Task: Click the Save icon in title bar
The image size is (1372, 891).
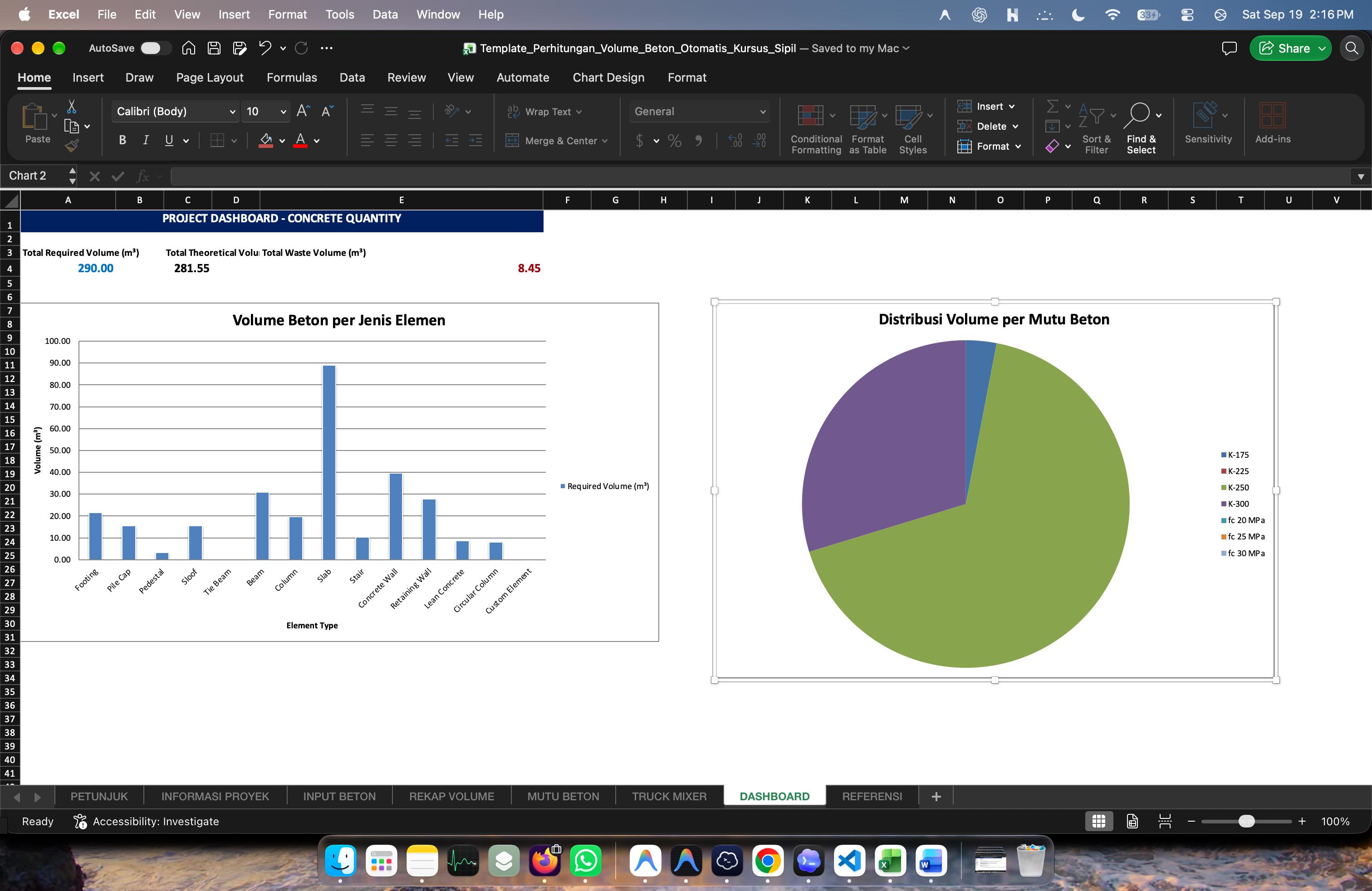Action: coord(214,49)
